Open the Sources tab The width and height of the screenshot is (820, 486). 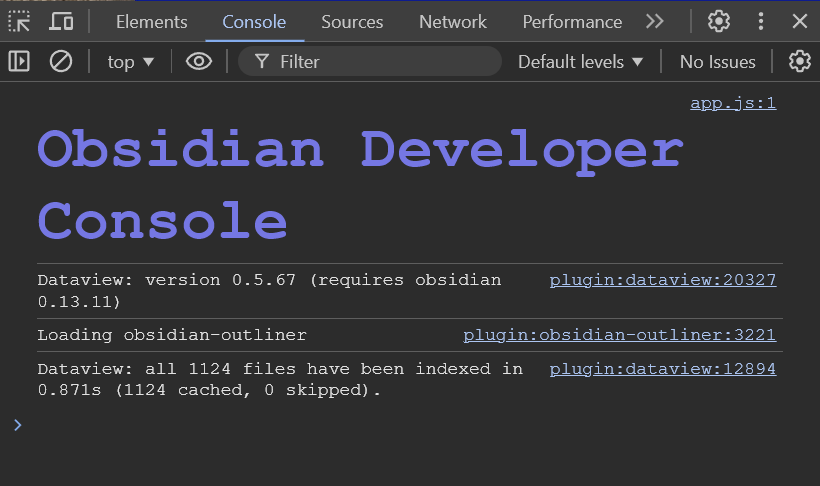point(352,22)
